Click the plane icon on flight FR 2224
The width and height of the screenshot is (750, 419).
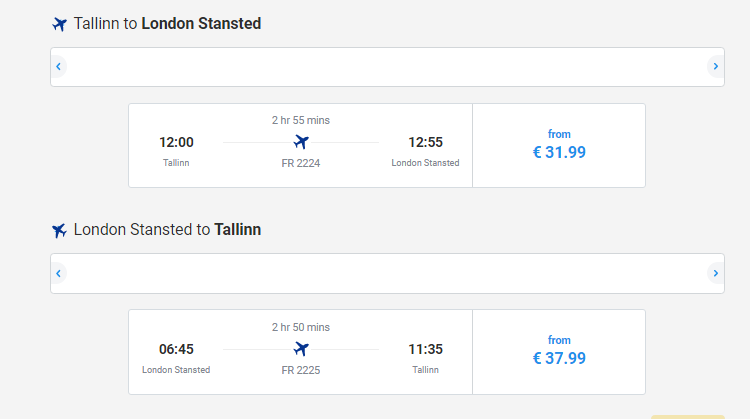tap(301, 142)
